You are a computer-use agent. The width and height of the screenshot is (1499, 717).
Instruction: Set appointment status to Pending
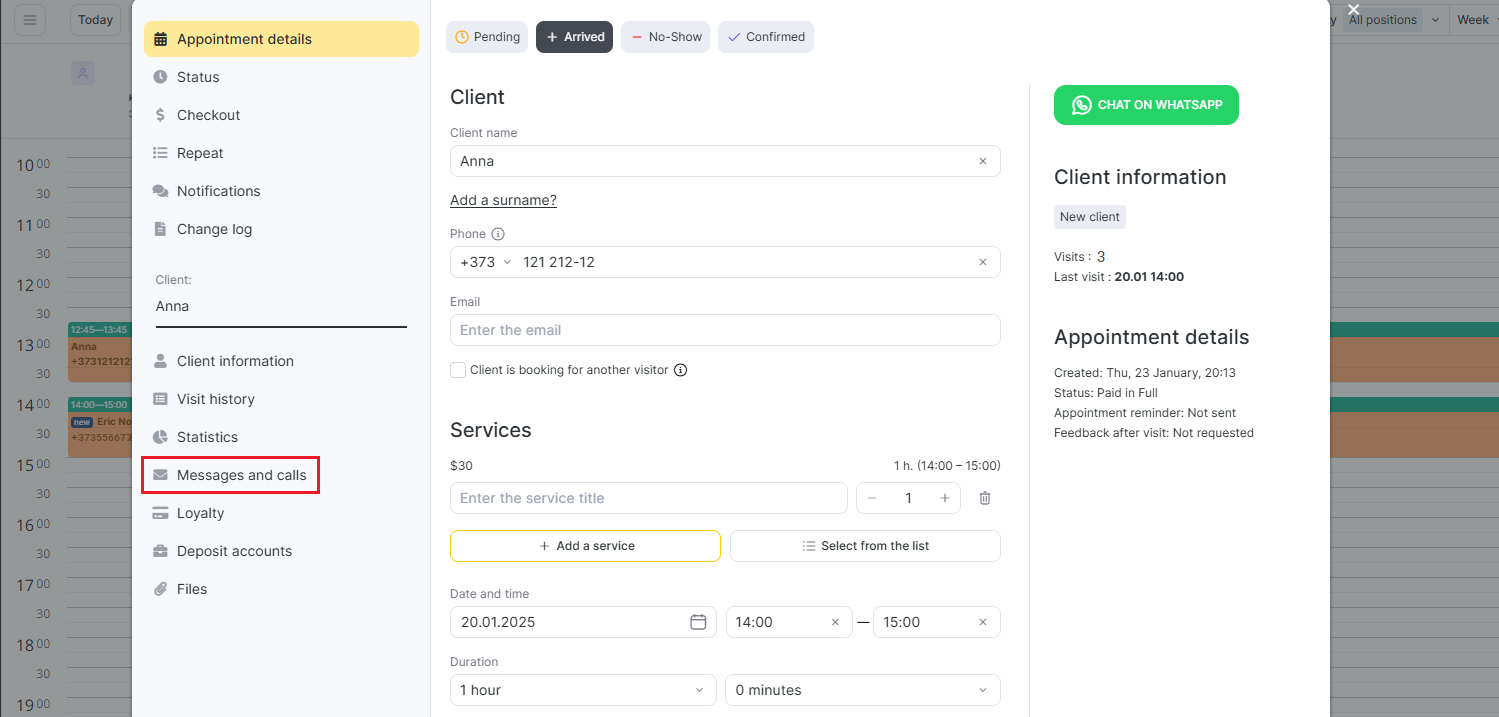coord(487,37)
